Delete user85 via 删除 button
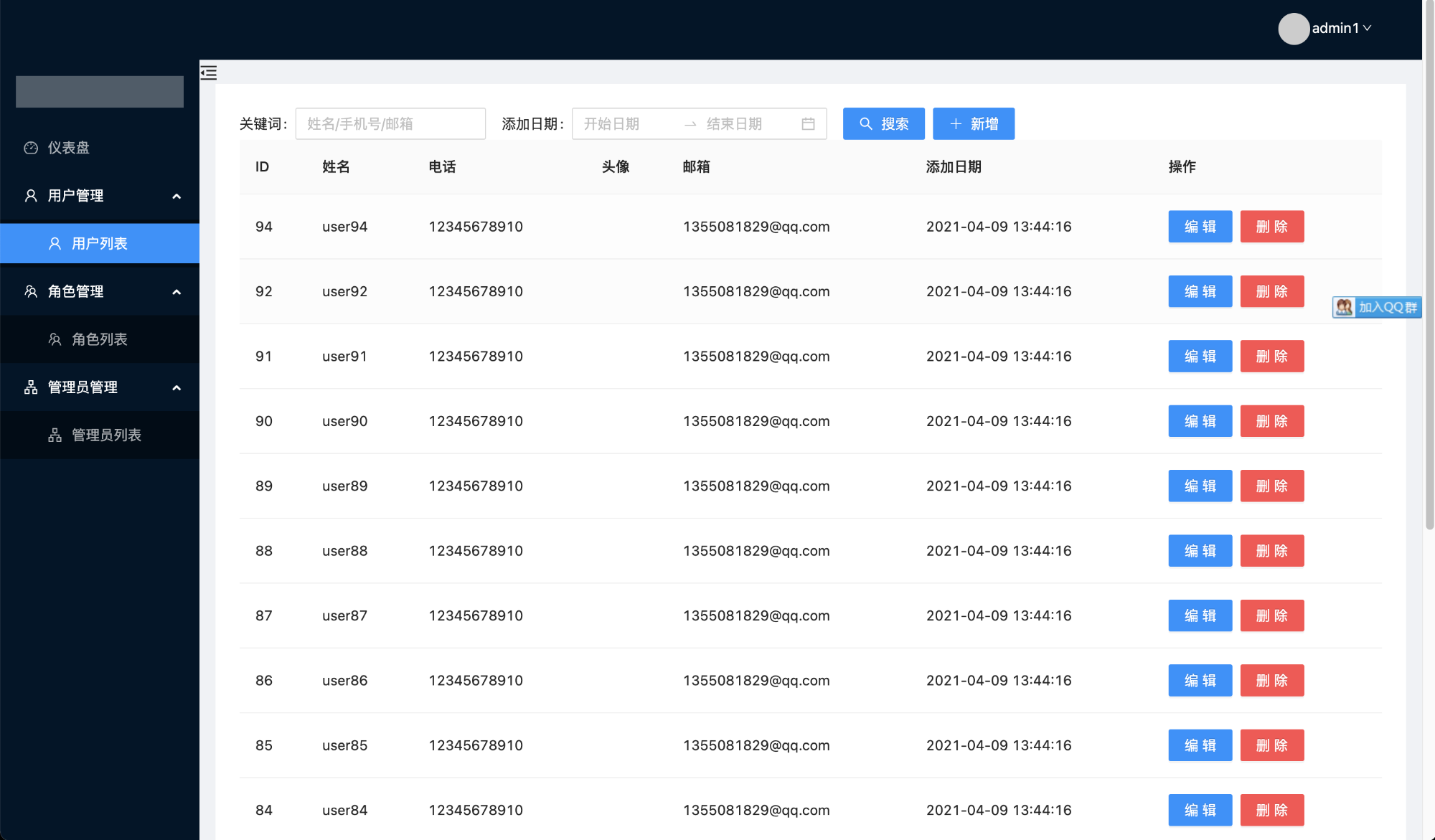1435x840 pixels. tap(1271, 745)
